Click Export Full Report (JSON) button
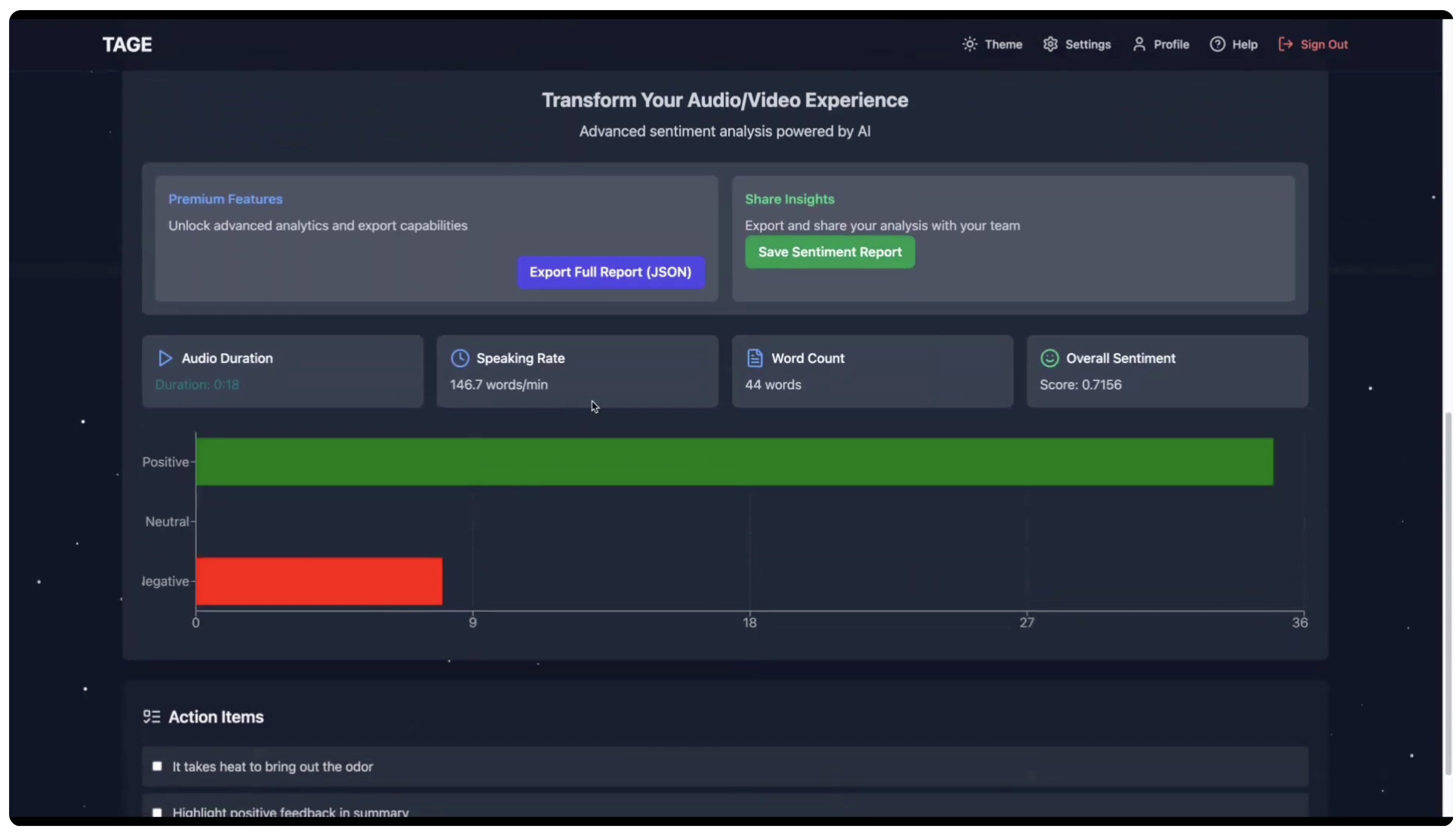Image resolution: width=1456 pixels, height=832 pixels. 610,273
